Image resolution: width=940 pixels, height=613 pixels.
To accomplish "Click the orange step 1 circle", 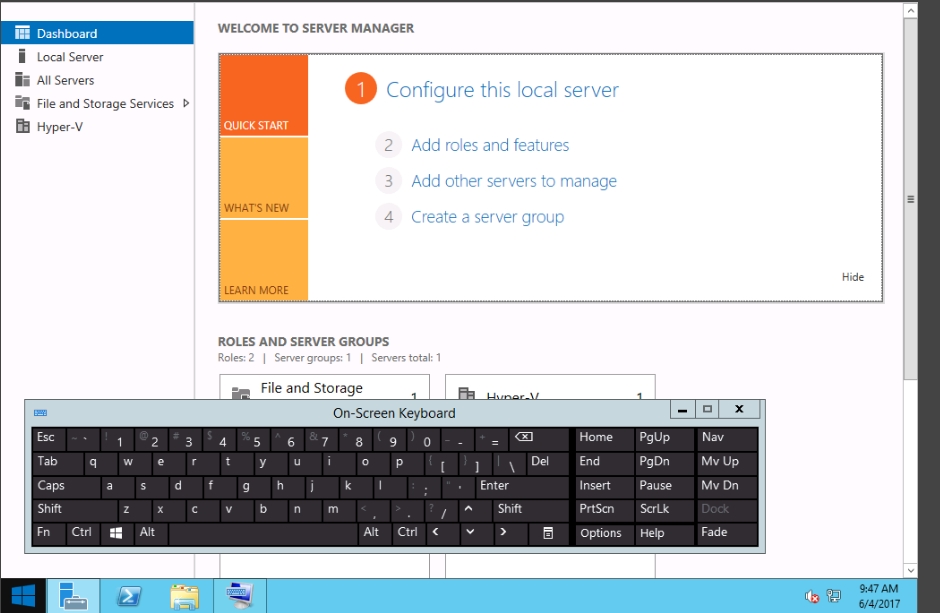I will point(360,89).
